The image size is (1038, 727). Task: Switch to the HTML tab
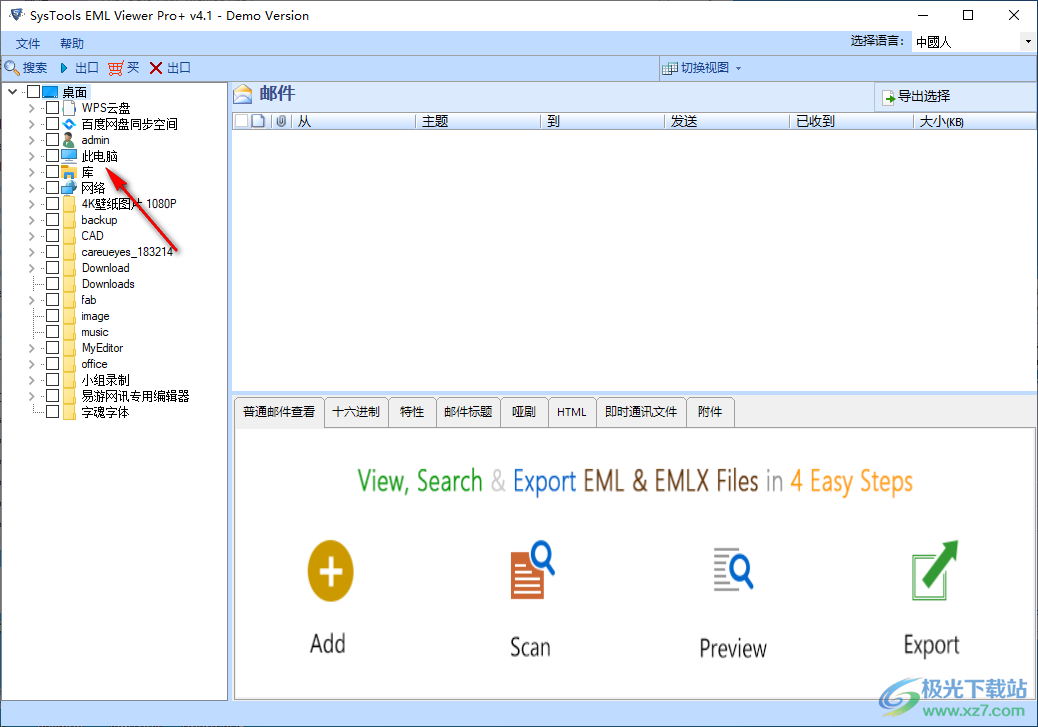click(x=571, y=411)
